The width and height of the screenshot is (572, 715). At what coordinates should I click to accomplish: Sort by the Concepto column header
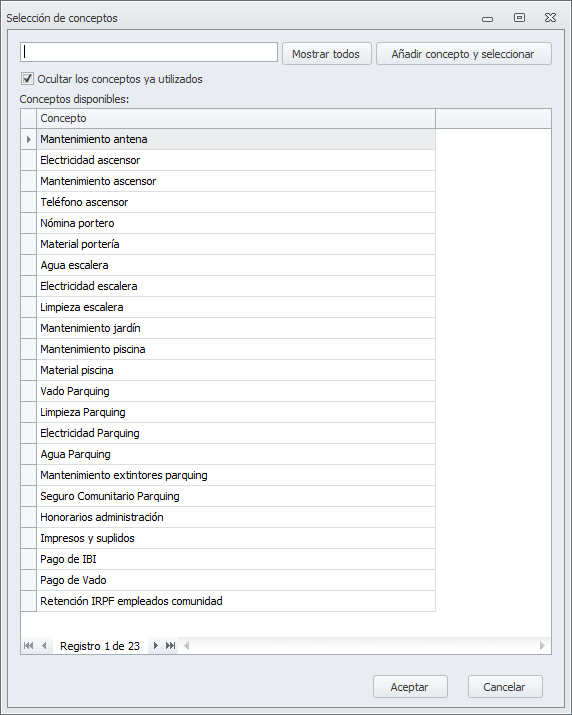(236, 119)
